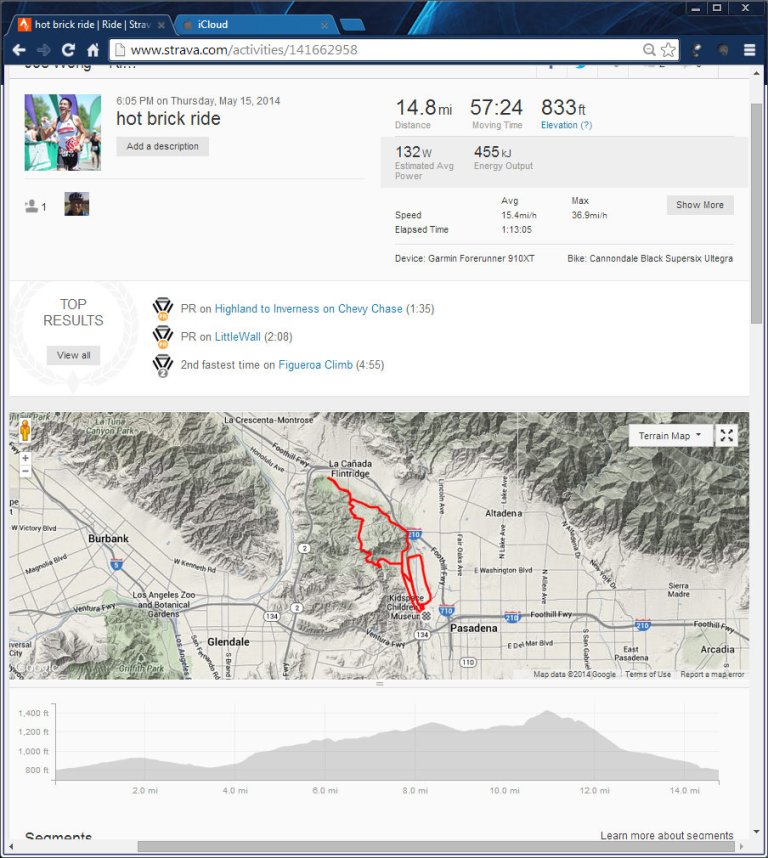Click the Kidspace Children's Museum marker on map
Screen dimensions: 768x858
[427, 615]
